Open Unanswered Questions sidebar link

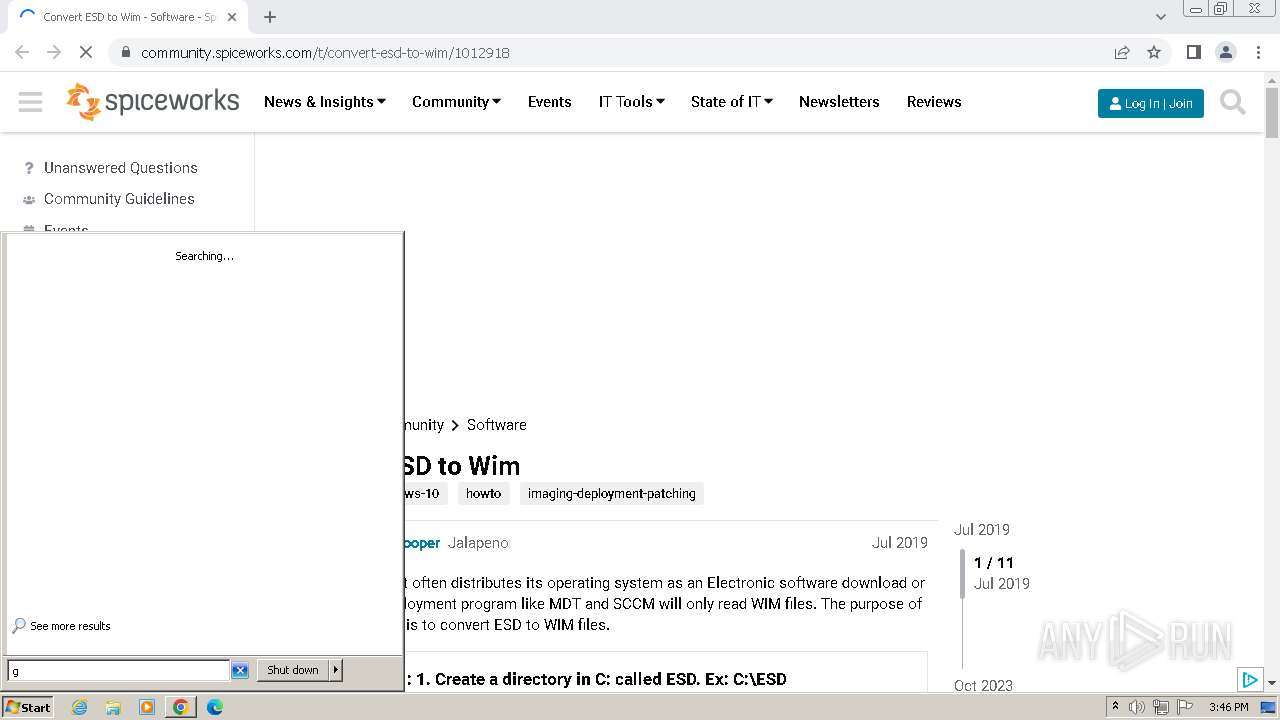coord(120,168)
